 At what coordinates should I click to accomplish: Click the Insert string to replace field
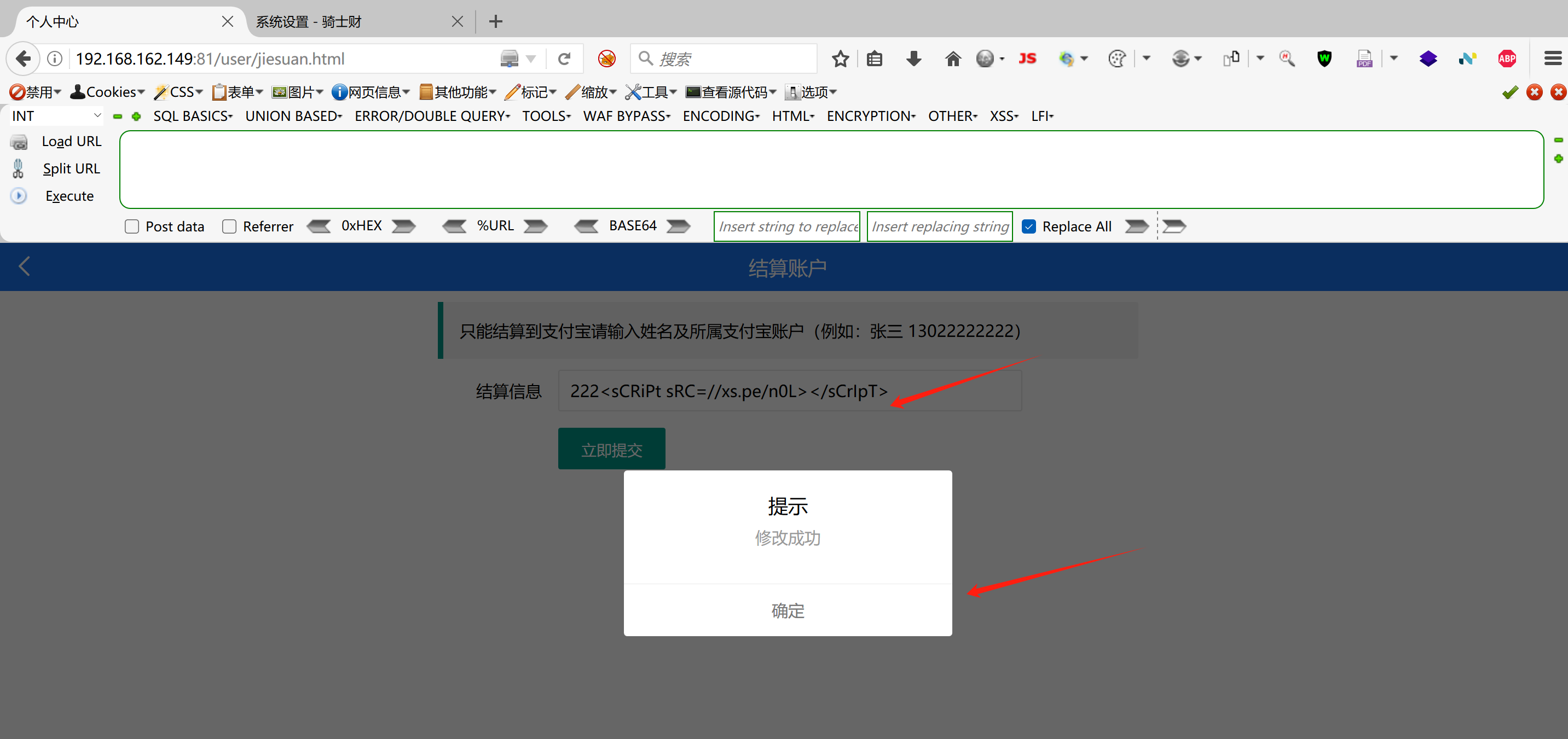786,227
